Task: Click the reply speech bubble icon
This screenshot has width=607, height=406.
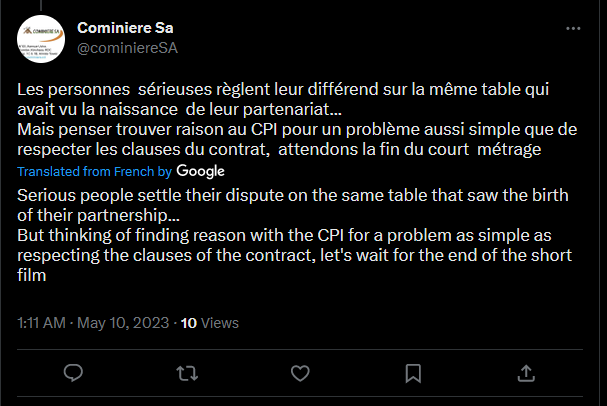Action: [73, 373]
